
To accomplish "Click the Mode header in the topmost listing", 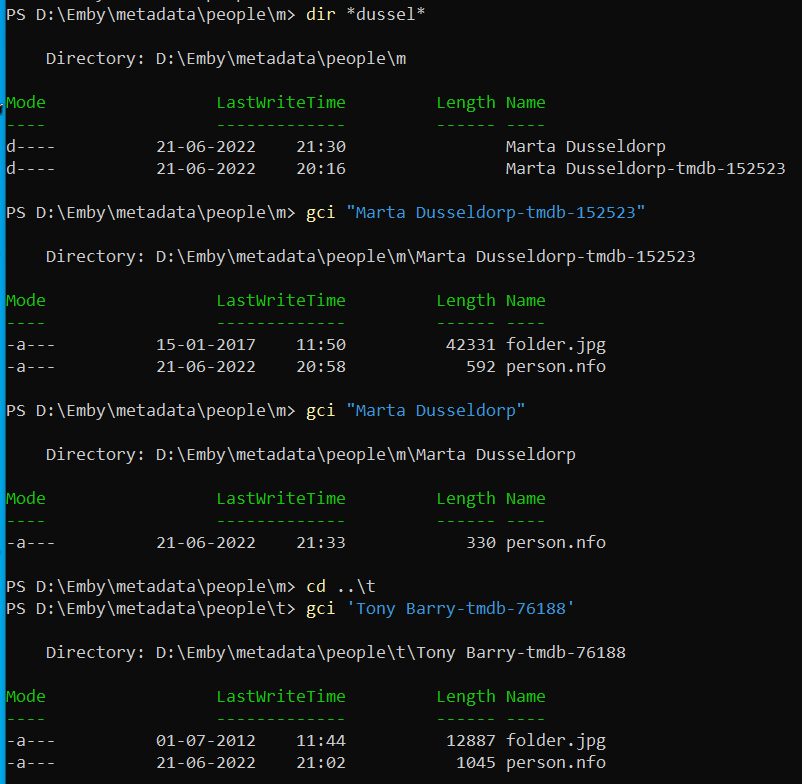I will click(x=26, y=102).
